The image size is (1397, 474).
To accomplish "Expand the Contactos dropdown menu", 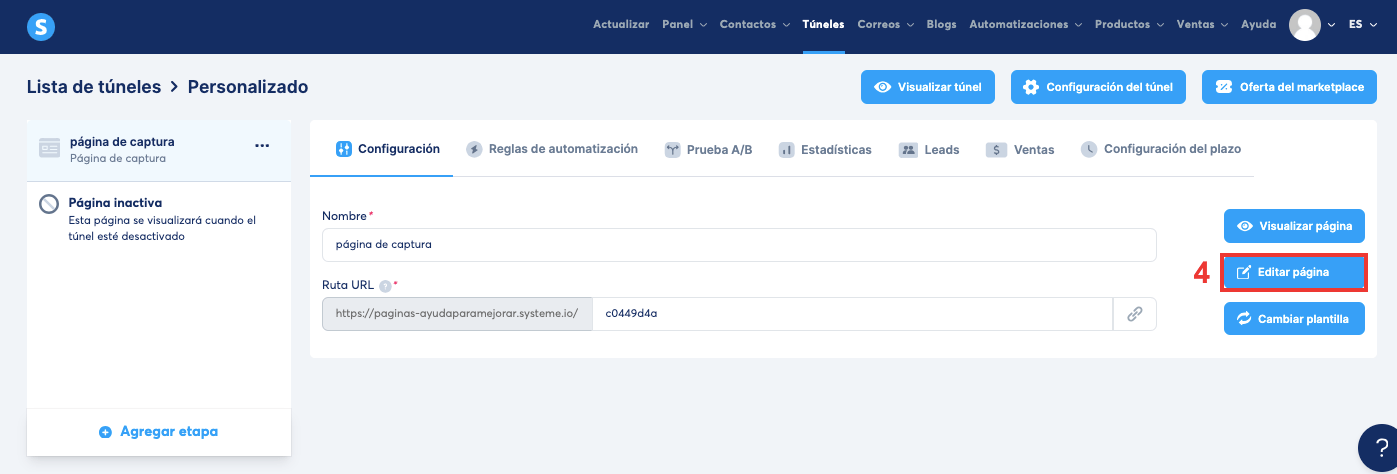I will (754, 25).
